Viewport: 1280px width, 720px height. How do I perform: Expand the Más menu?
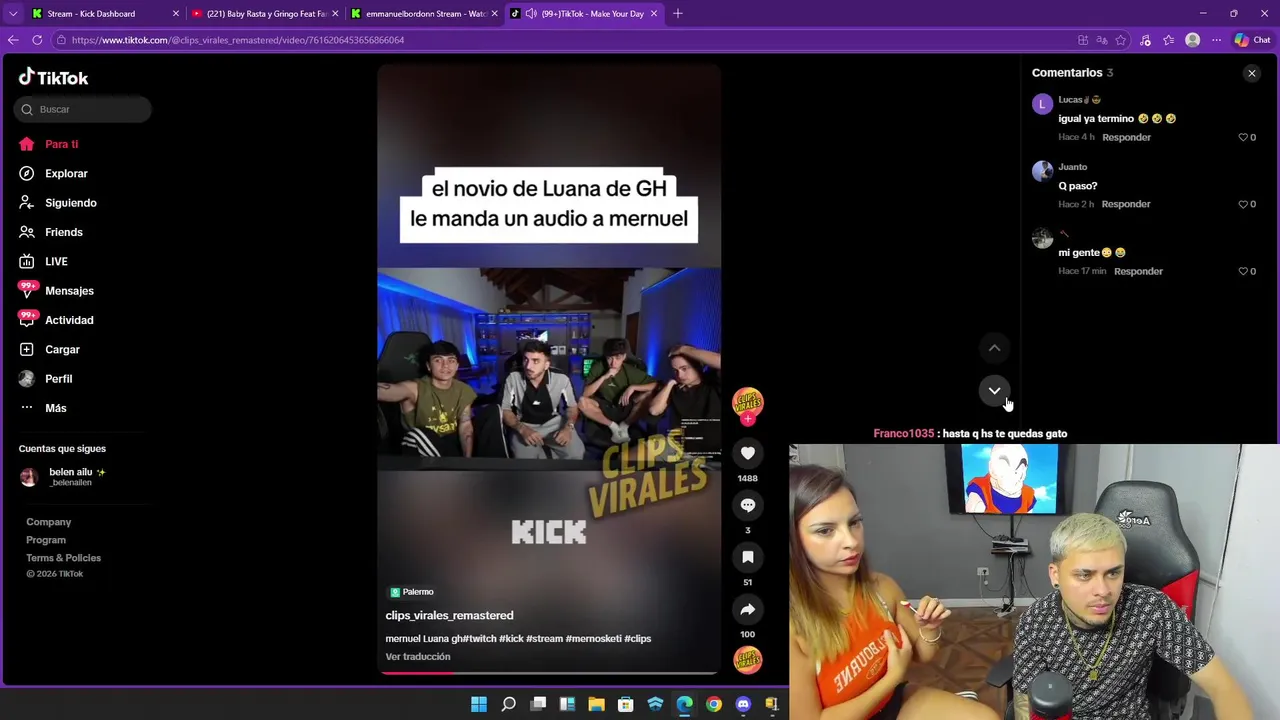[x=55, y=408]
